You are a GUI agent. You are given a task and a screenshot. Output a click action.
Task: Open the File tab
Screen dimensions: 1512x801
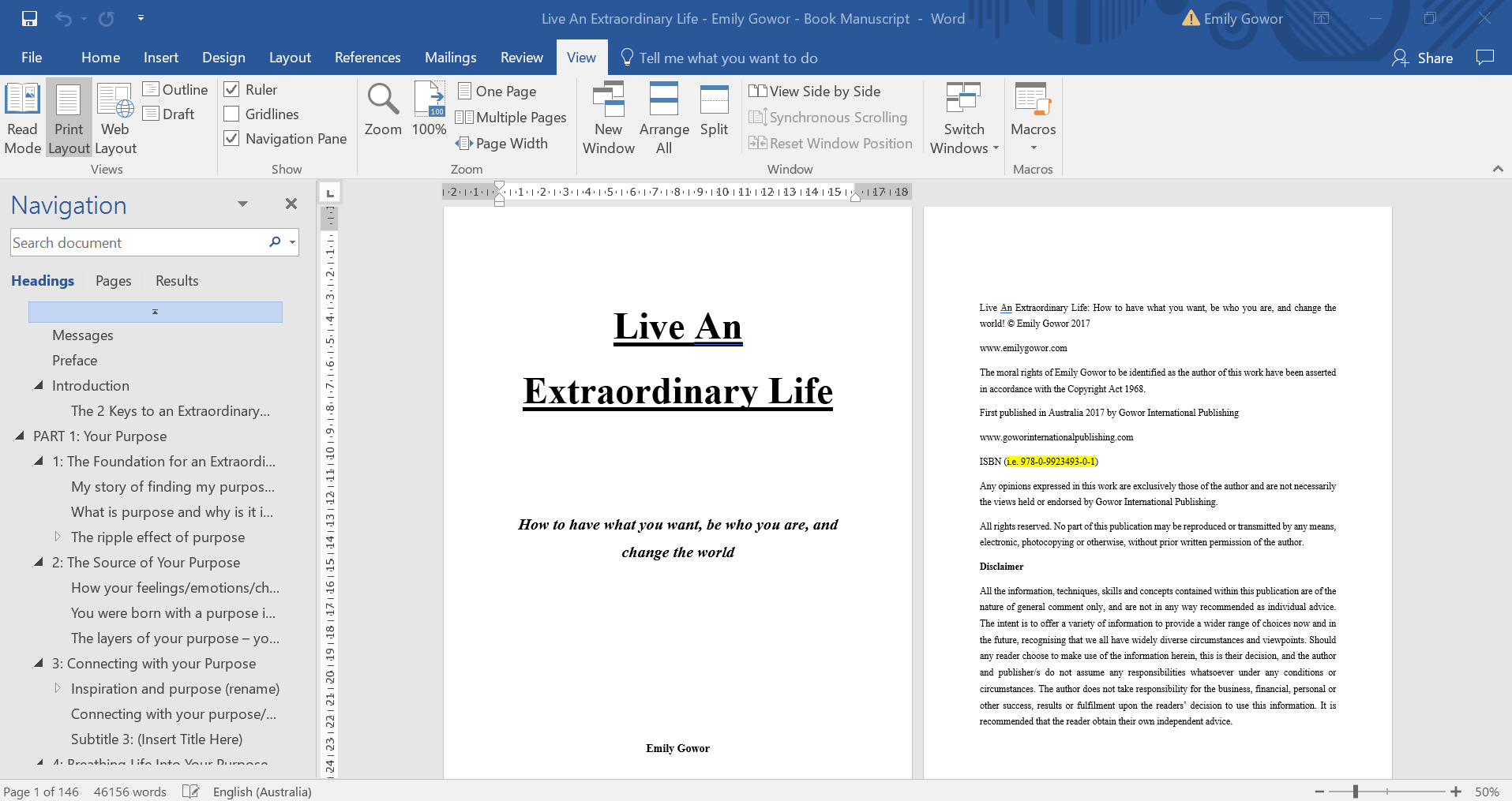click(32, 57)
